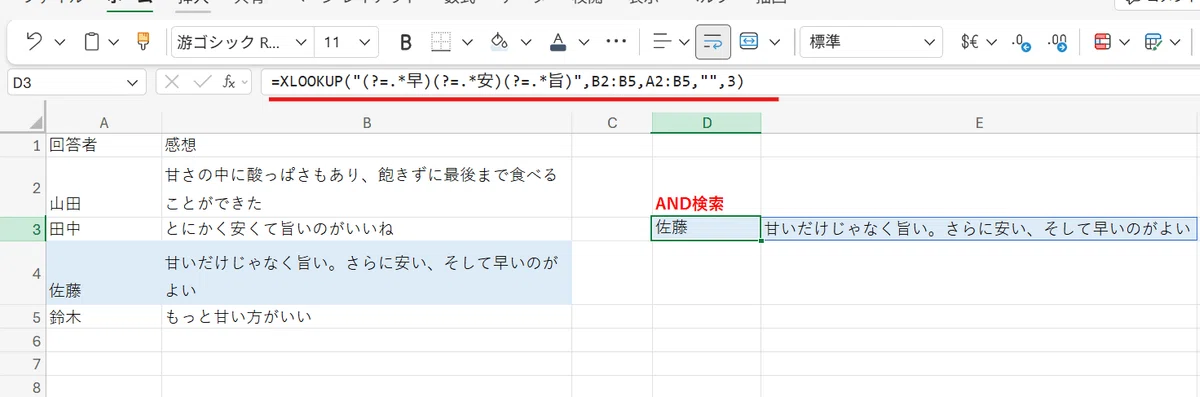Viewport: 1200px width, 397px height.
Task: Apply the fill color bucket
Action: 499,42
